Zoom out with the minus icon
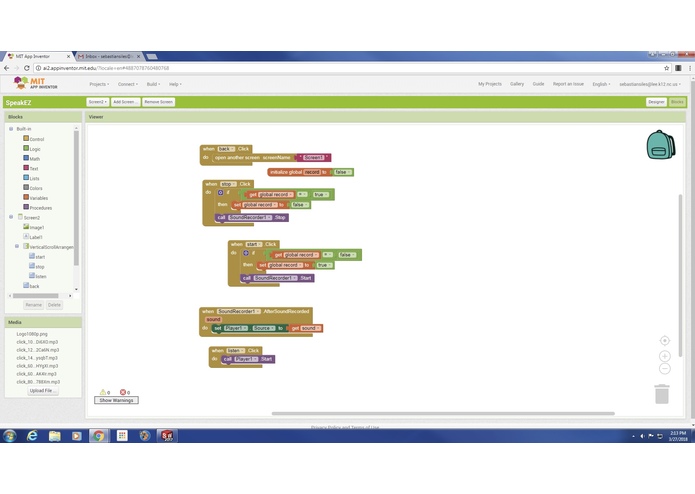The image size is (695, 494). (664, 369)
